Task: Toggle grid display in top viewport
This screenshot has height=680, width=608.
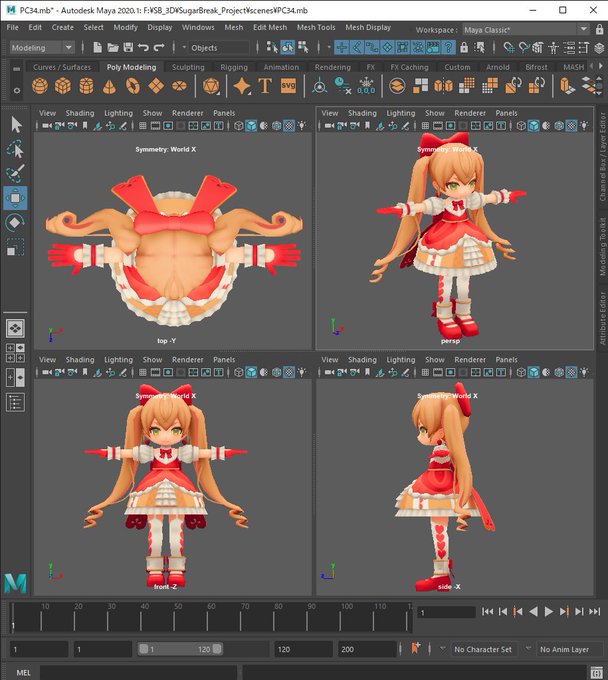Action: click(x=143, y=126)
